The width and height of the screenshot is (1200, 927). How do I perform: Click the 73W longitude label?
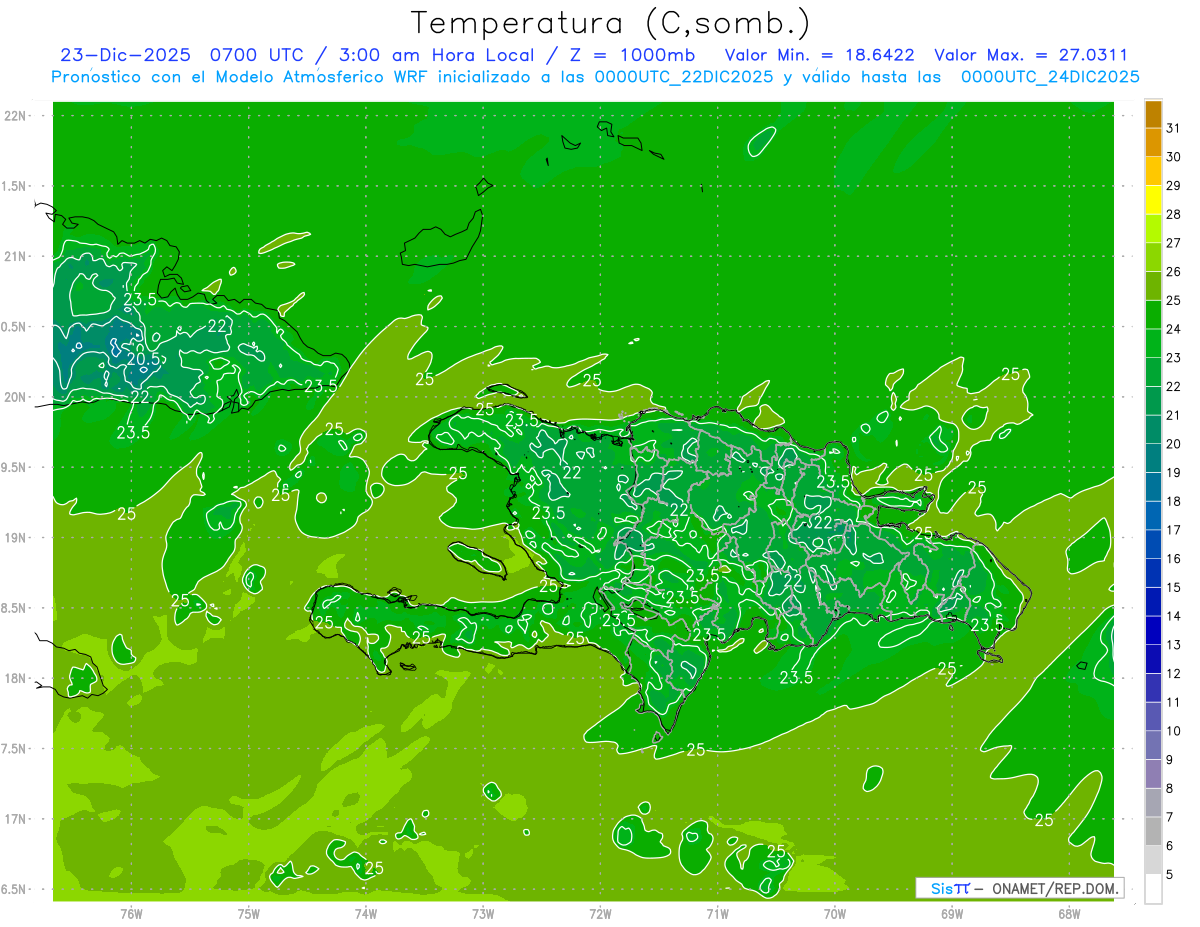(483, 913)
